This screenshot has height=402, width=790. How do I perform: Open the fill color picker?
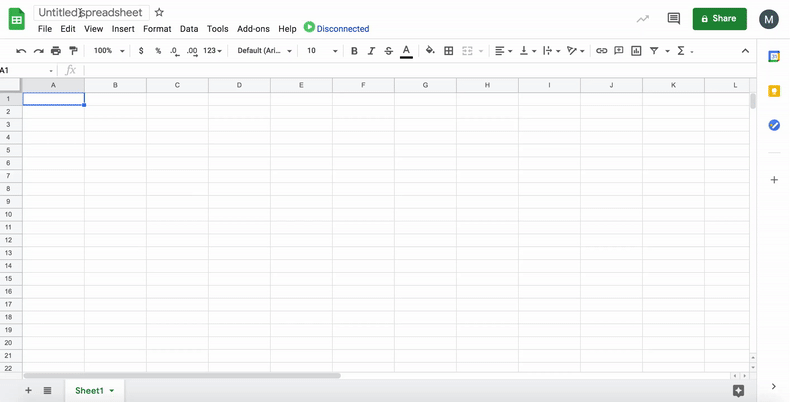(x=430, y=51)
